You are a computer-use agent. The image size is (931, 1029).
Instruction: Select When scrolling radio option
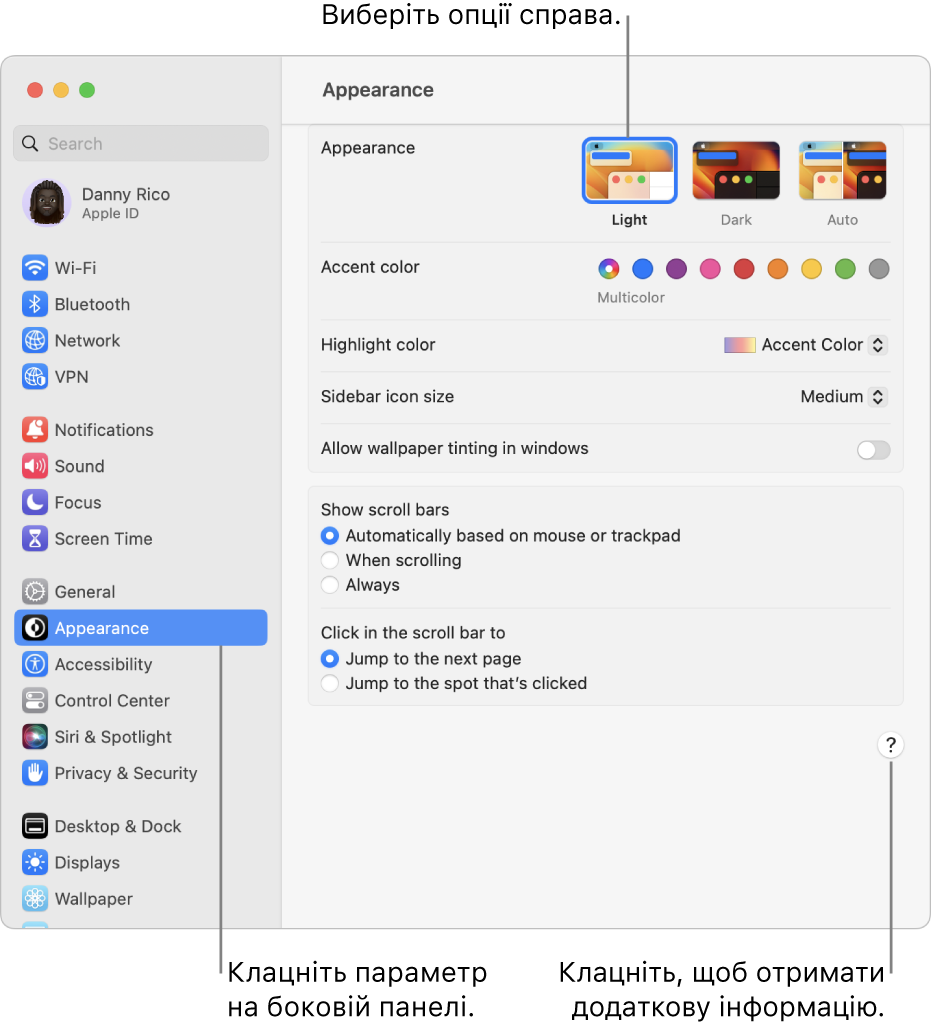coord(330,560)
